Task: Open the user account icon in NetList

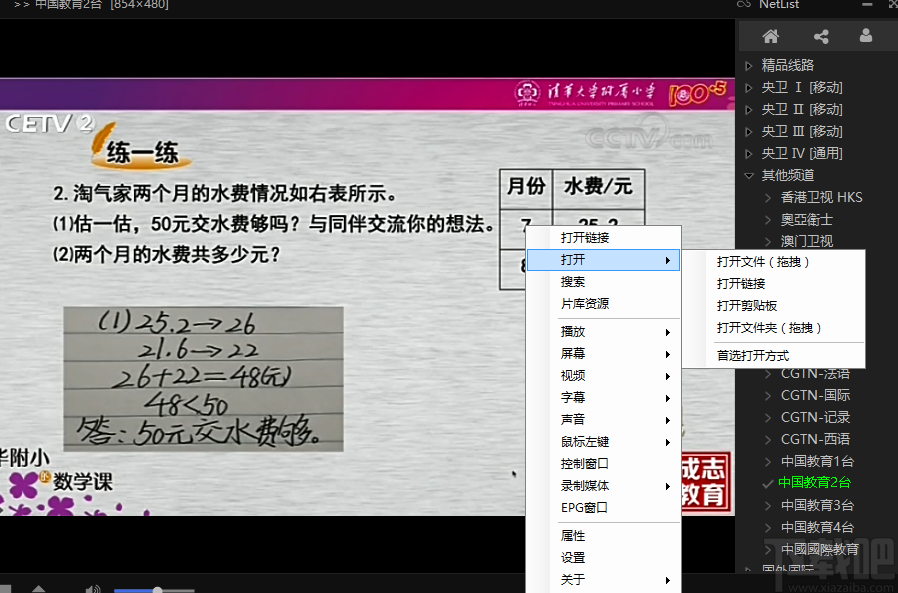Action: click(866, 36)
